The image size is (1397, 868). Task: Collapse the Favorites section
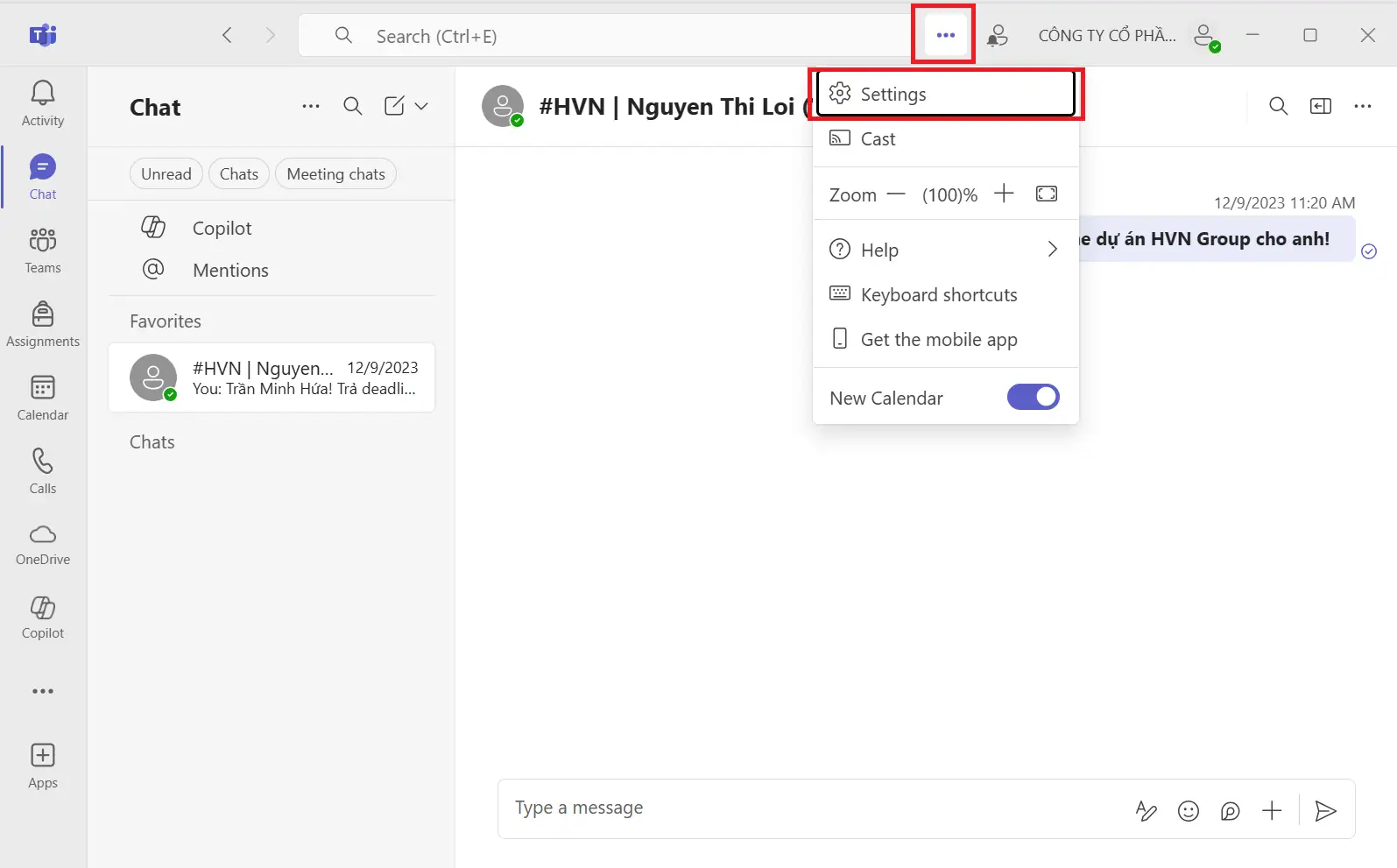click(x=166, y=321)
